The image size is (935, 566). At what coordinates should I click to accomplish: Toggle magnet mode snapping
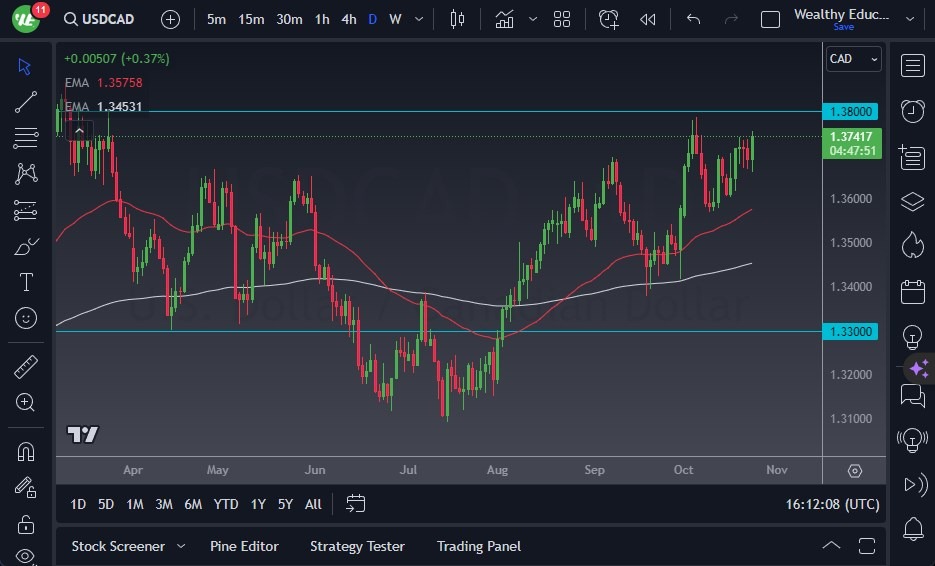click(x=27, y=451)
